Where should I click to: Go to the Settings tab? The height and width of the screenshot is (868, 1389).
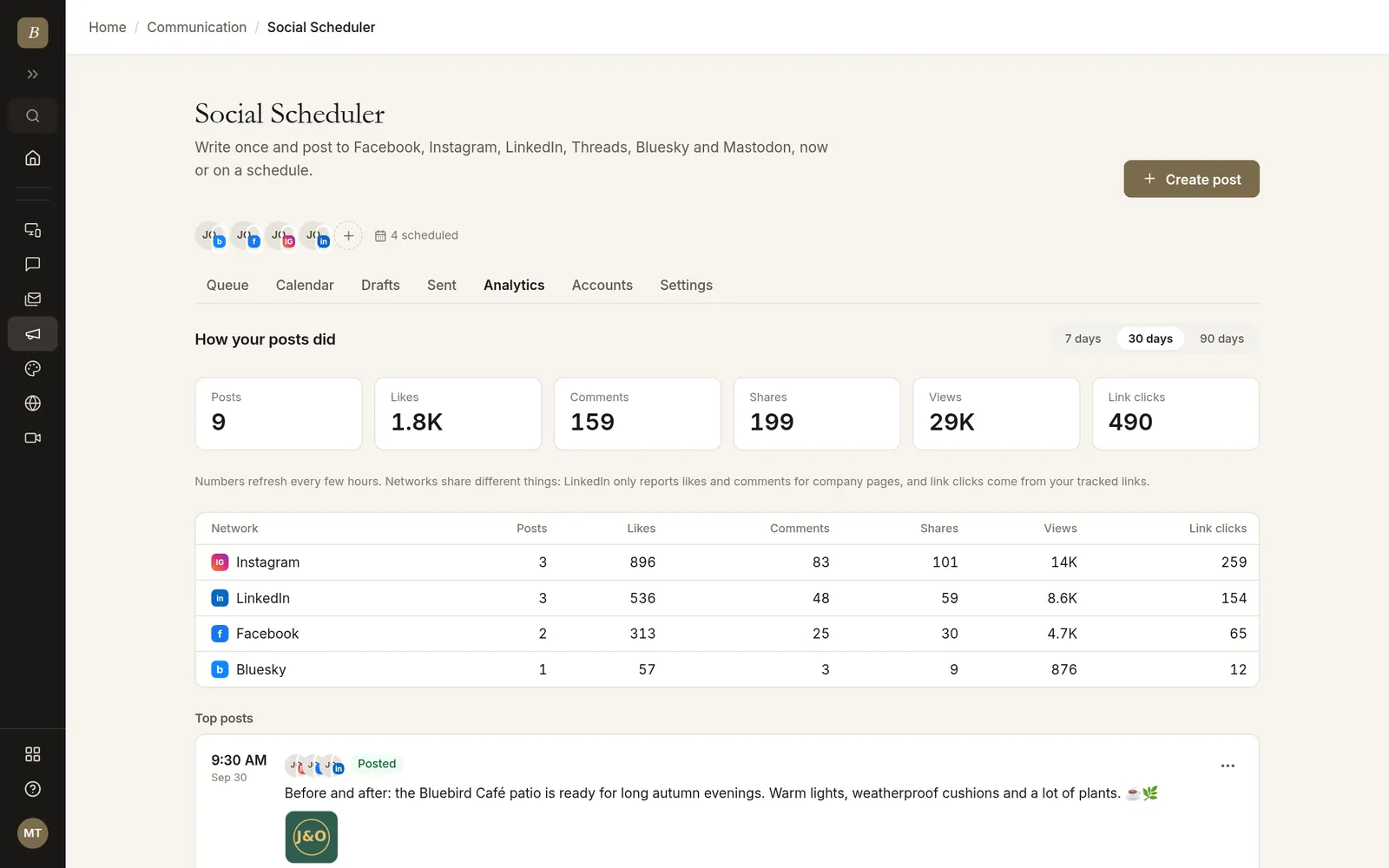pyautogui.click(x=686, y=286)
